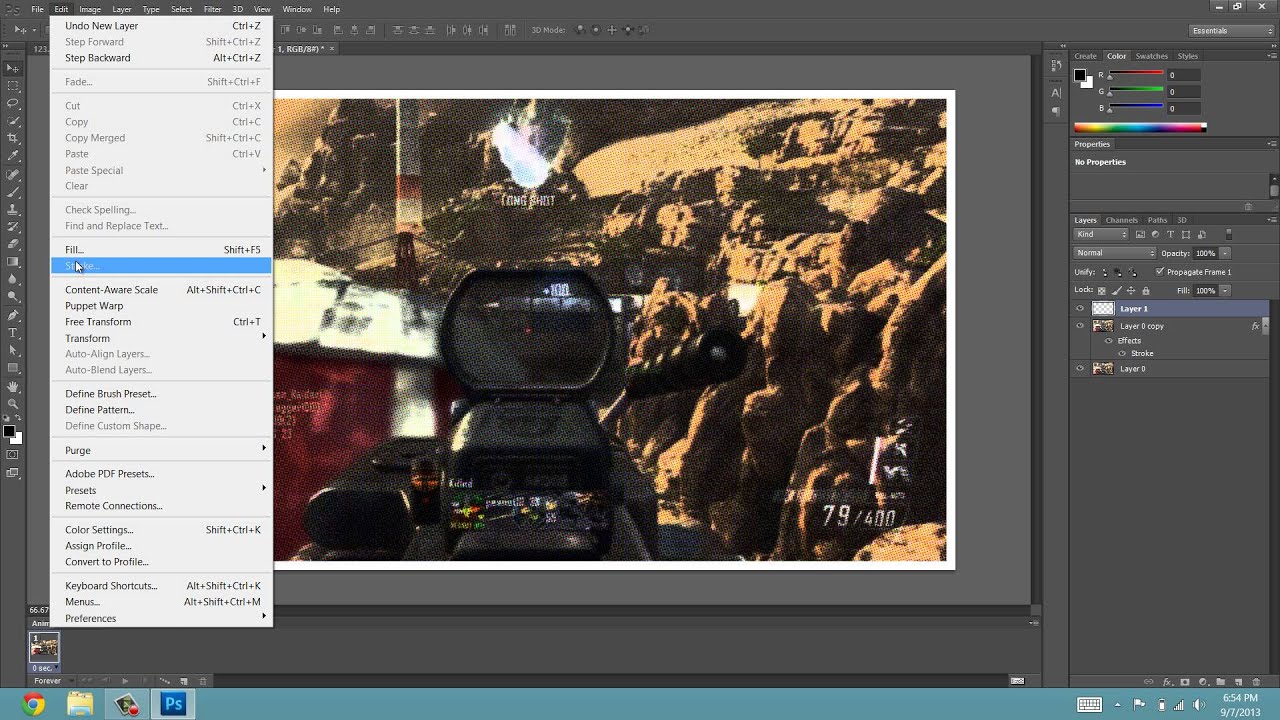Open the Fill slider dropdown arrow
Image resolution: width=1280 pixels, height=720 pixels.
pos(1225,291)
